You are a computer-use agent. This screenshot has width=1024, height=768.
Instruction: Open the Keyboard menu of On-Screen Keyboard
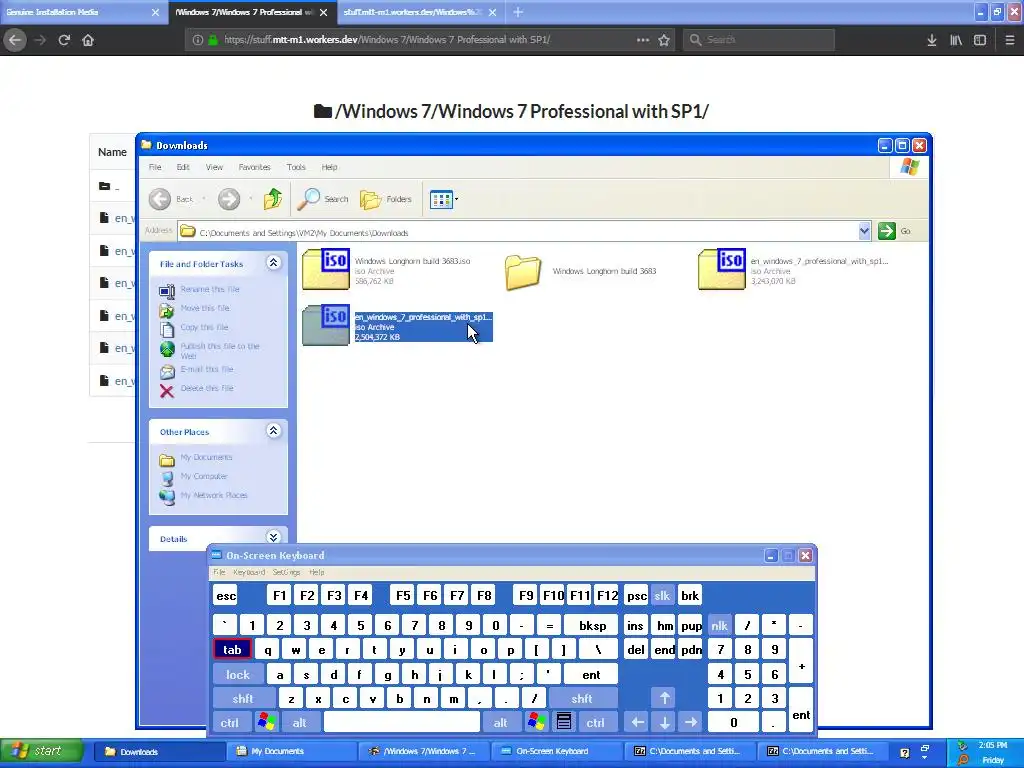tap(249, 572)
